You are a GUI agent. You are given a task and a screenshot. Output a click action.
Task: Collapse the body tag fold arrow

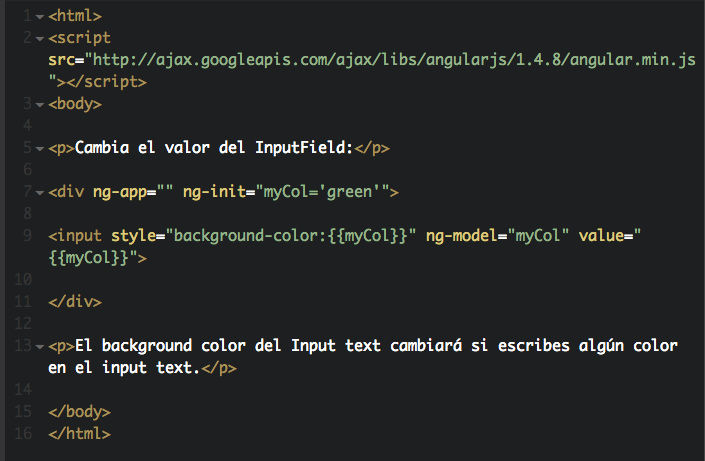40,105
